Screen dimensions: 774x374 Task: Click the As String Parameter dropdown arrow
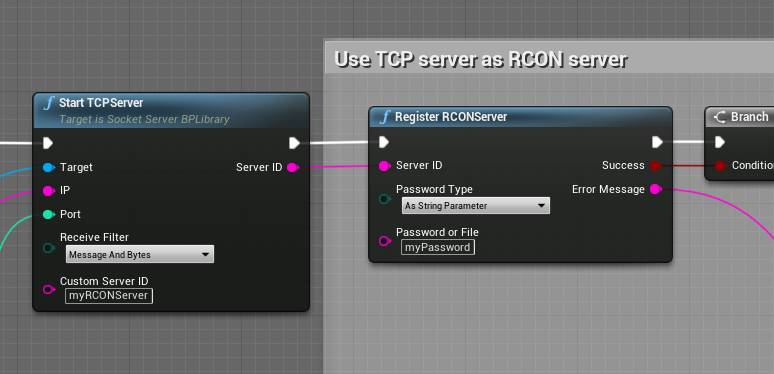coord(541,205)
